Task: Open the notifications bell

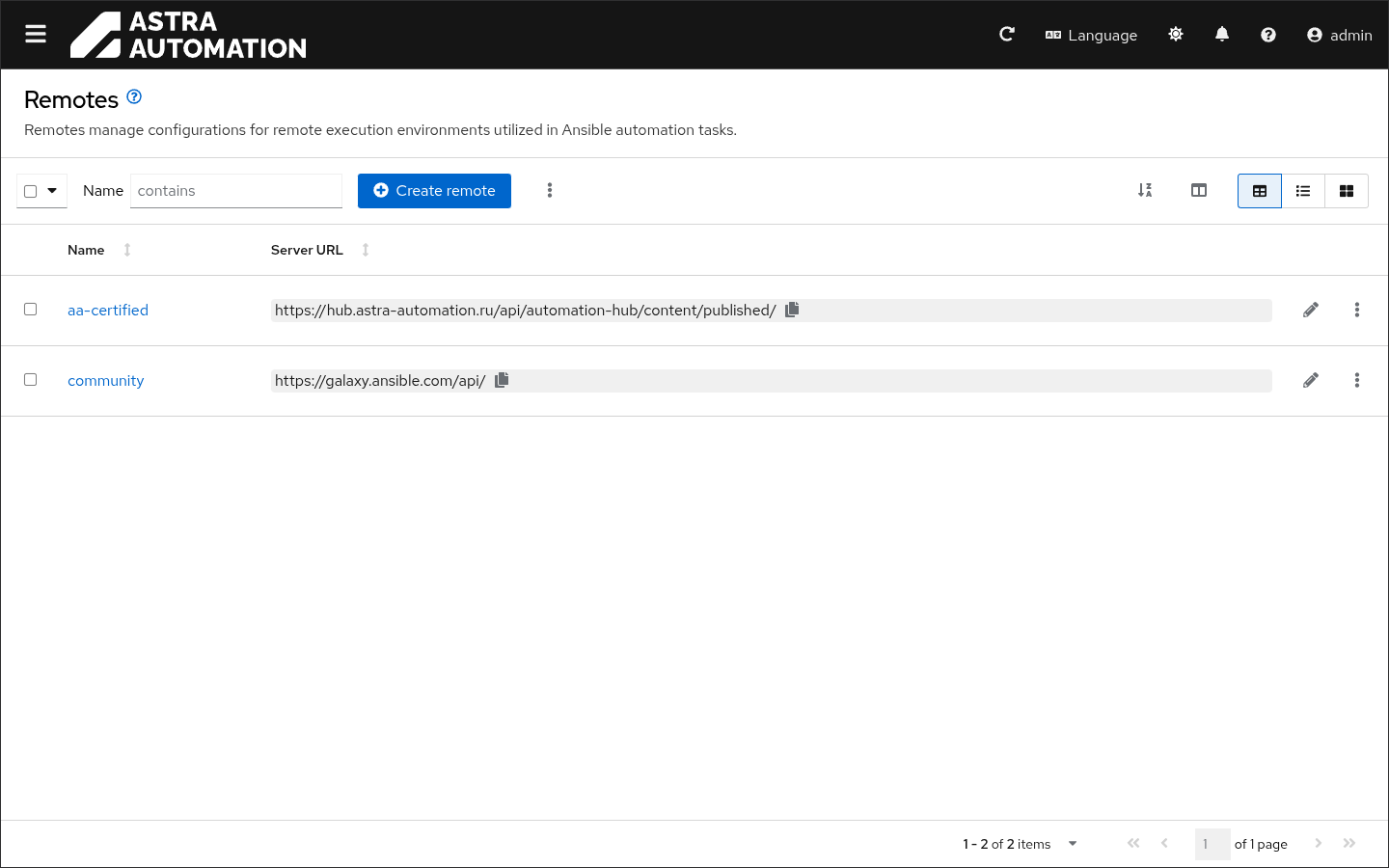Action: point(1221,35)
